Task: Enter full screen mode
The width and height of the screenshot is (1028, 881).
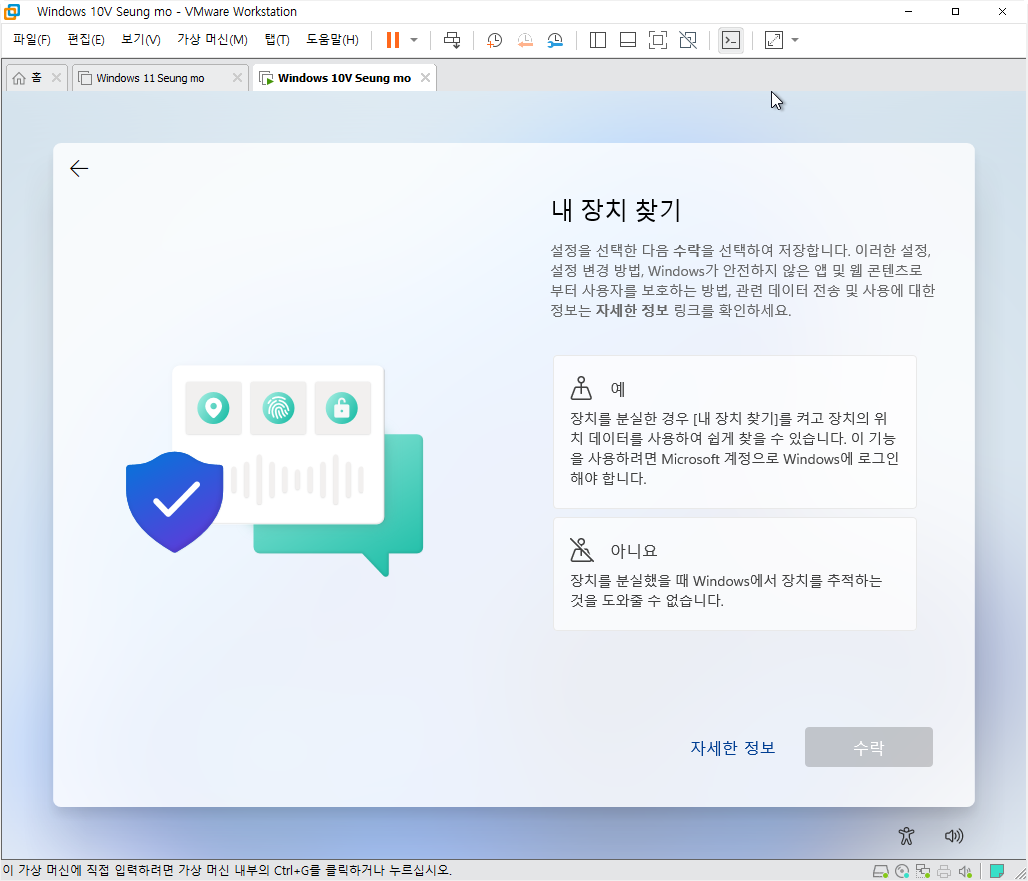Action: [658, 40]
